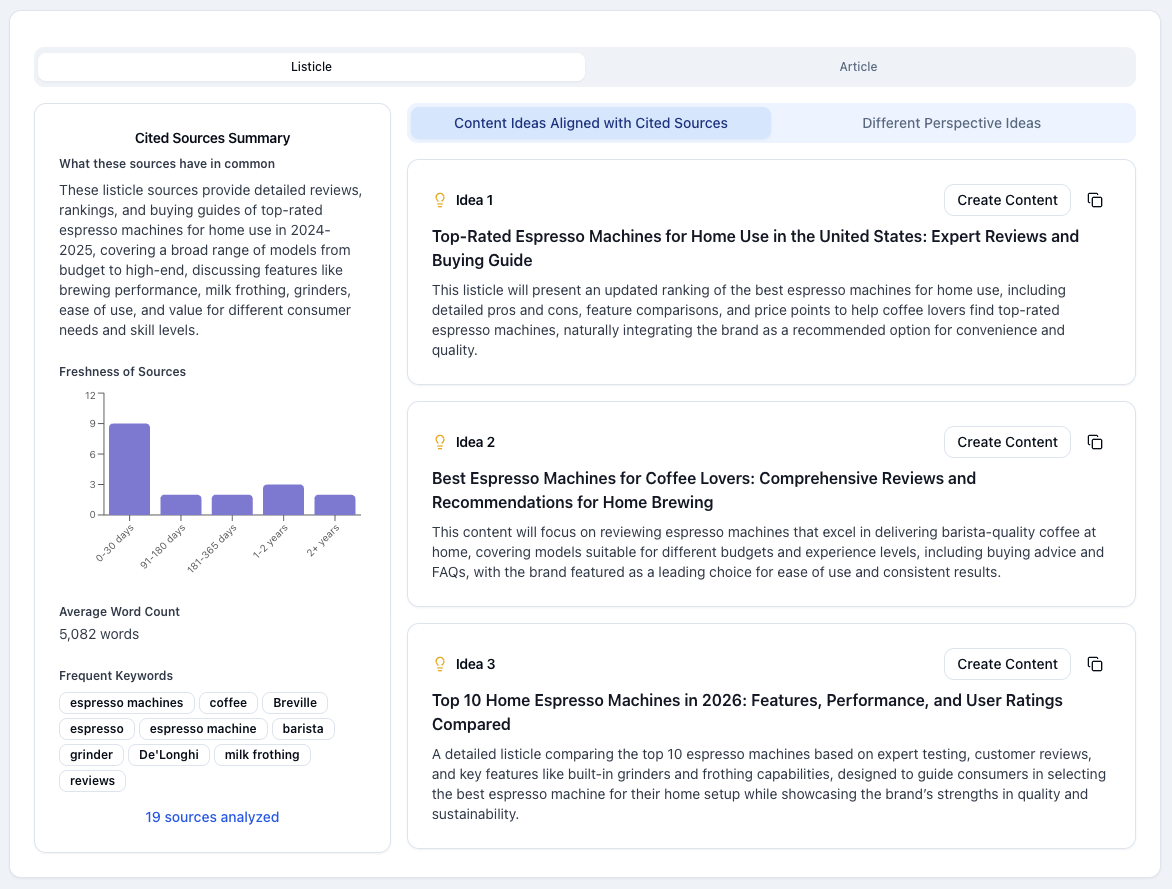Click the lightbulb icon beside Idea 1
The width and height of the screenshot is (1172, 889).
[439, 199]
